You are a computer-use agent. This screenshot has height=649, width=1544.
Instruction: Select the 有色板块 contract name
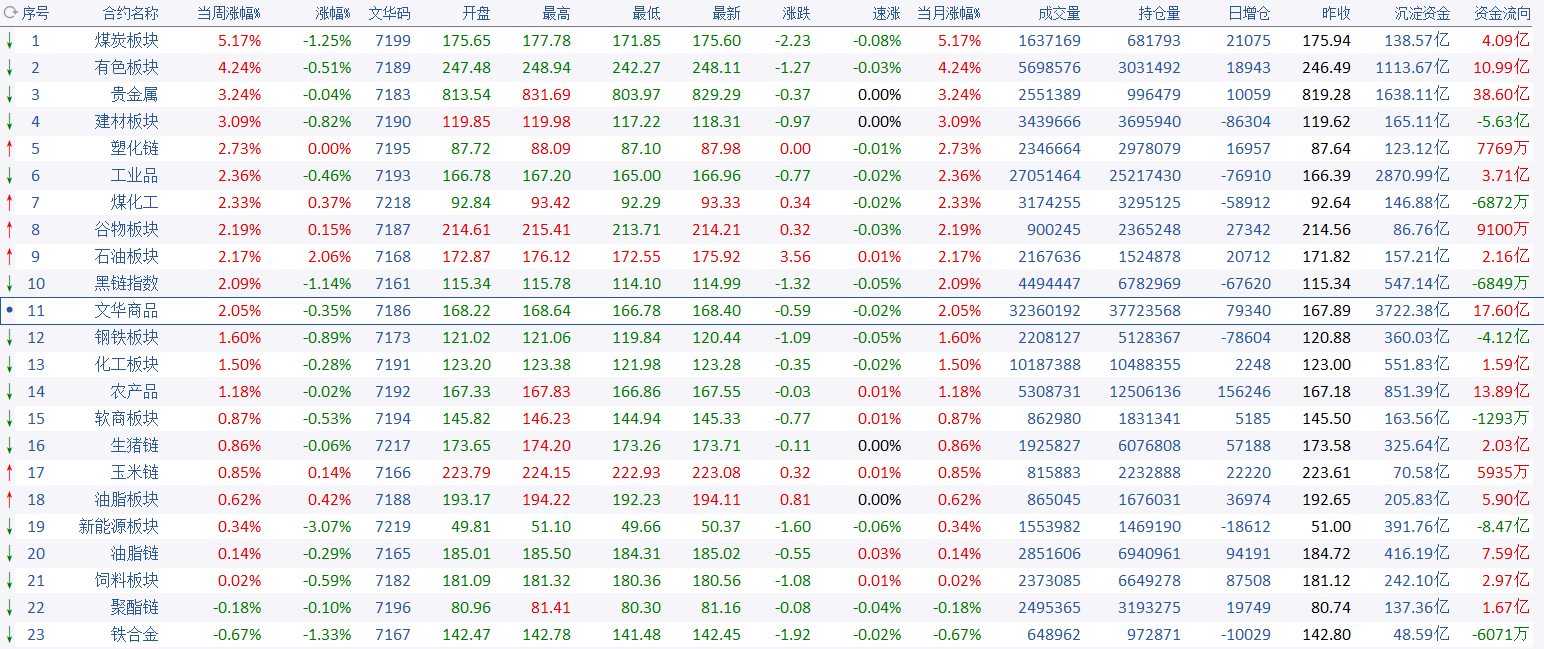[x=126, y=68]
